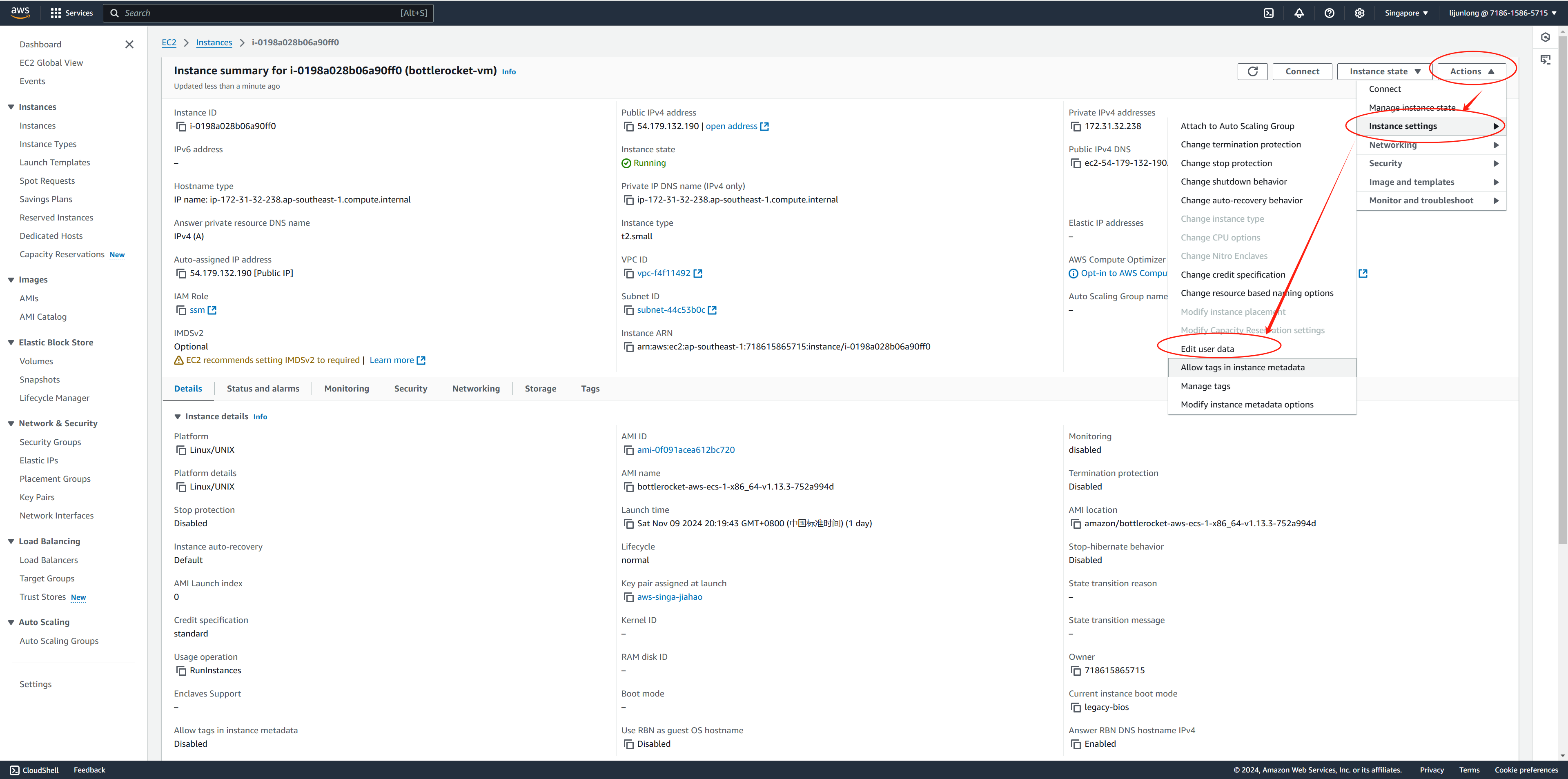Collapse the Network & Security section

11,423
